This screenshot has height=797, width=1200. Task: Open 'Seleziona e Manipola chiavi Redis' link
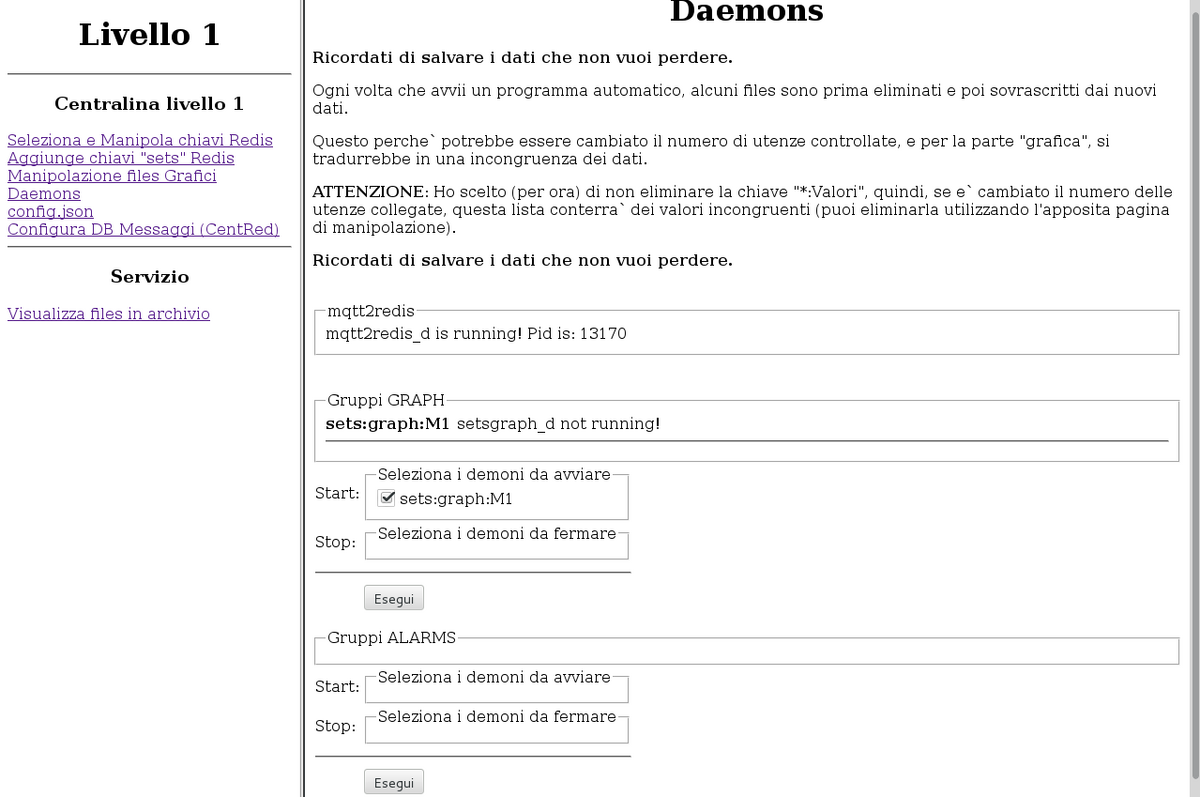[140, 140]
